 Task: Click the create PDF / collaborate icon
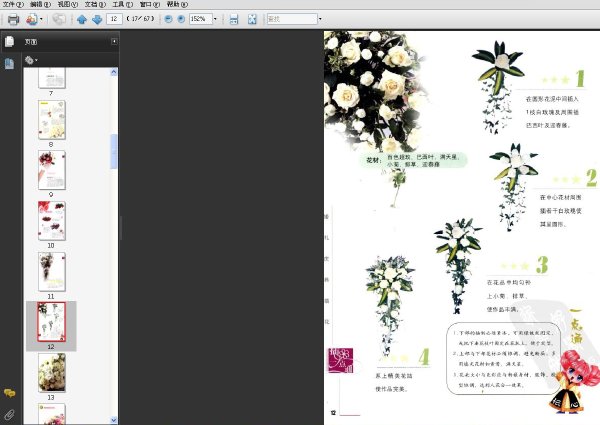point(32,19)
